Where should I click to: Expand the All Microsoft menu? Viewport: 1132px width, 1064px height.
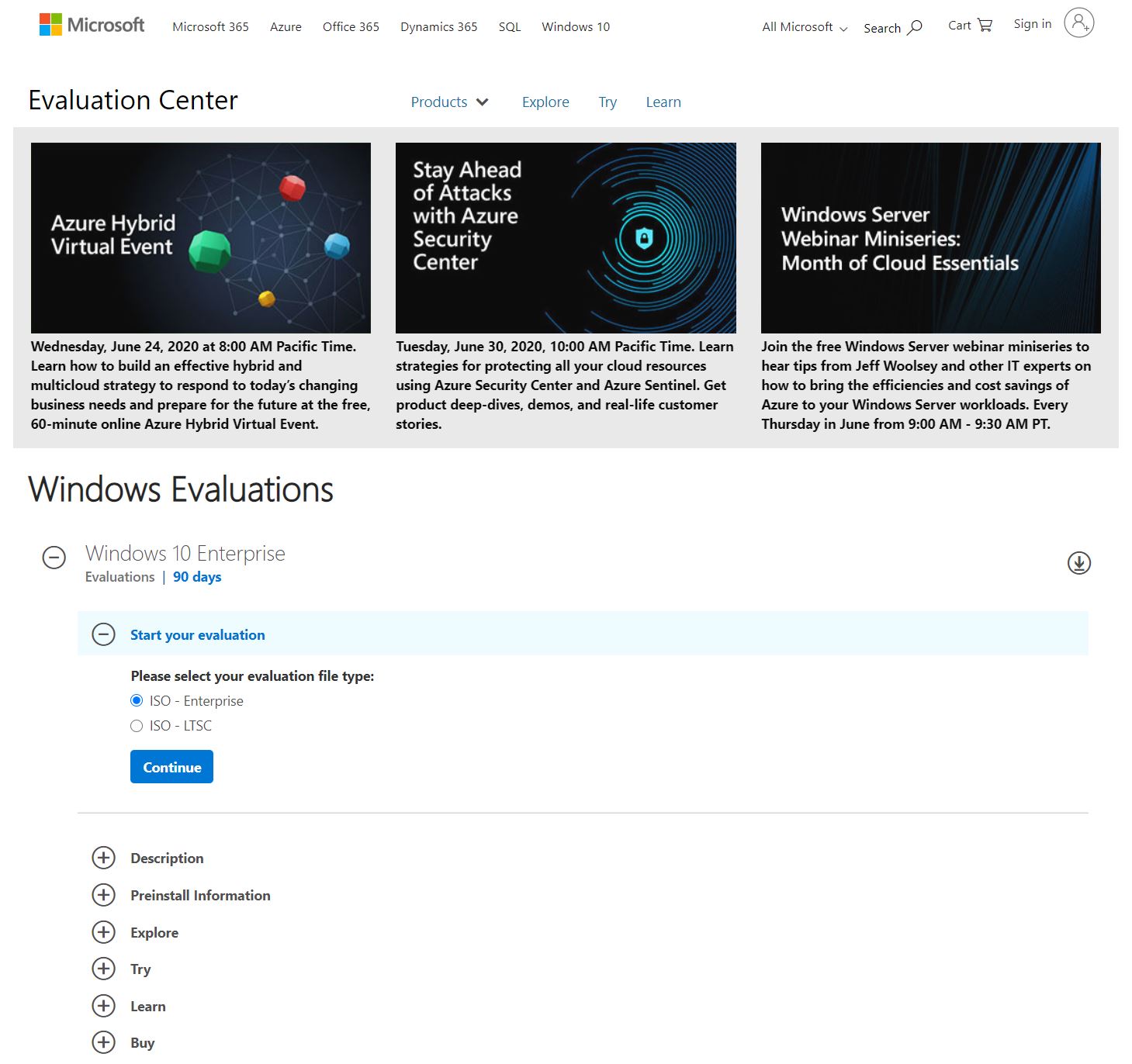click(805, 27)
